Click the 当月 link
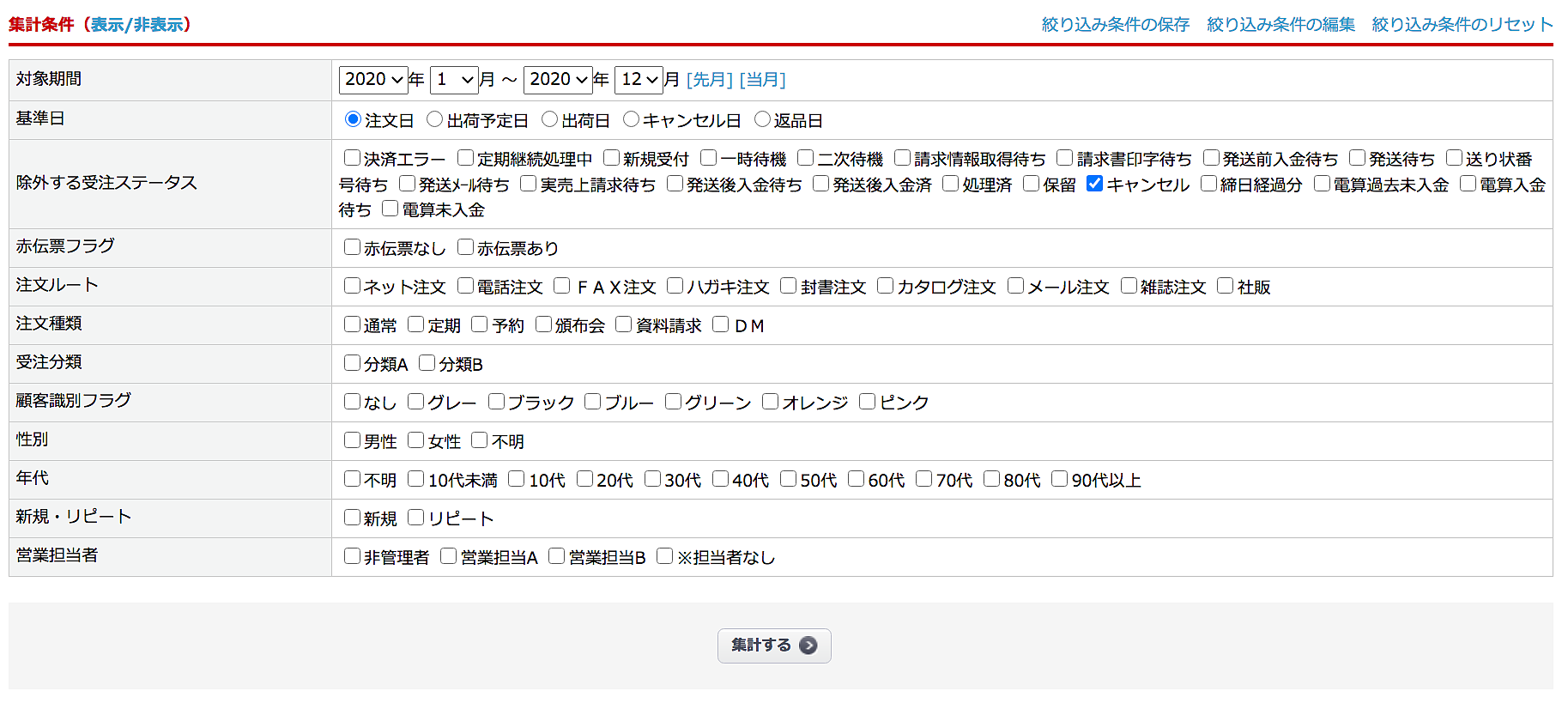The image size is (1568, 703). (x=762, y=80)
